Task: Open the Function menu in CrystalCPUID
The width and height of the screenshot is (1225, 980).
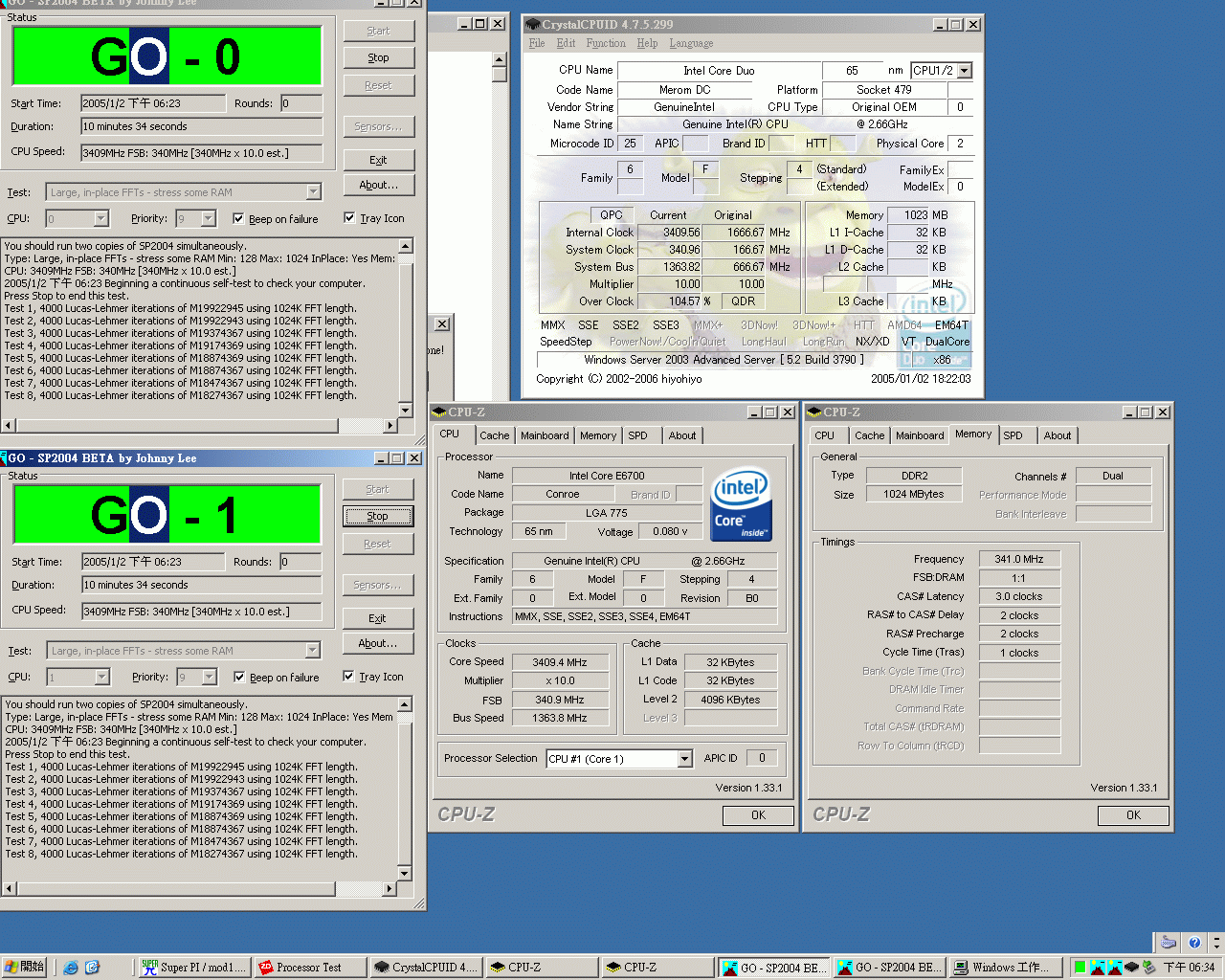Action: [x=605, y=43]
